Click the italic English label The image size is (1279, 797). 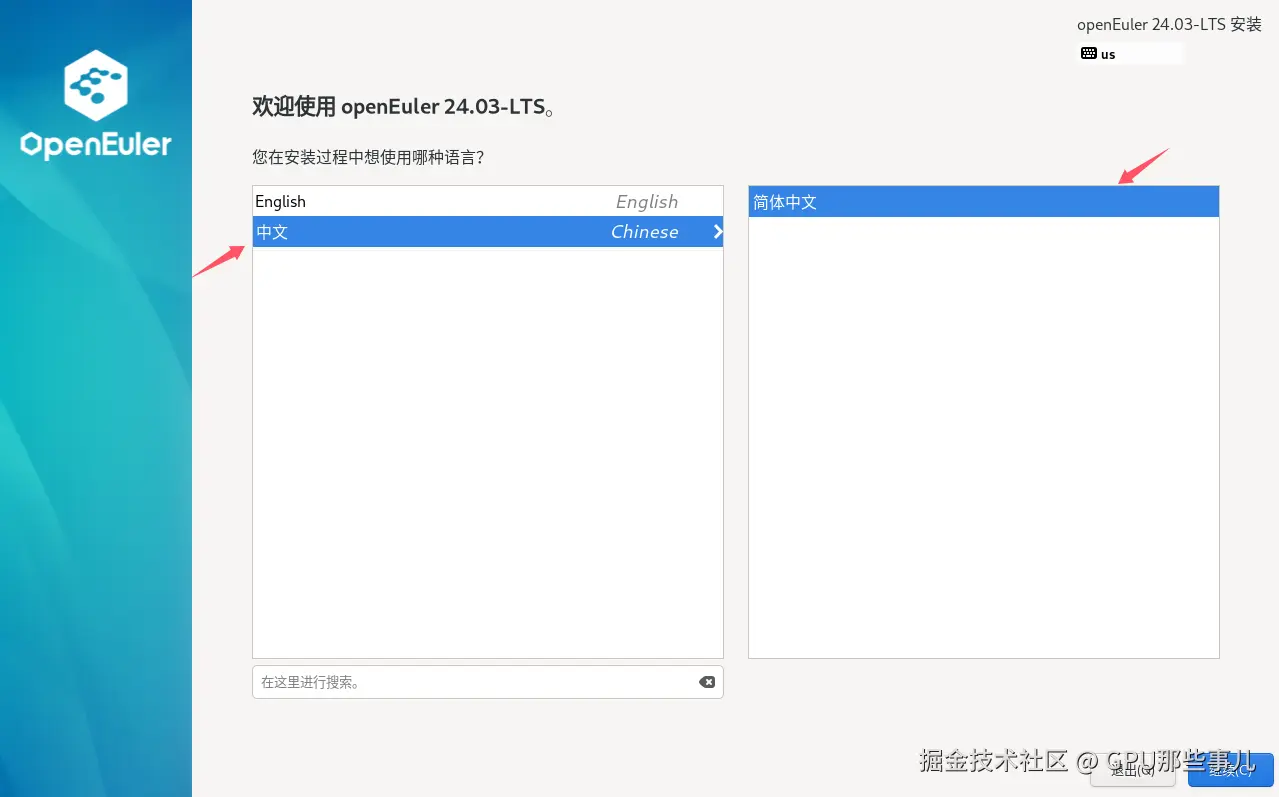tap(646, 201)
